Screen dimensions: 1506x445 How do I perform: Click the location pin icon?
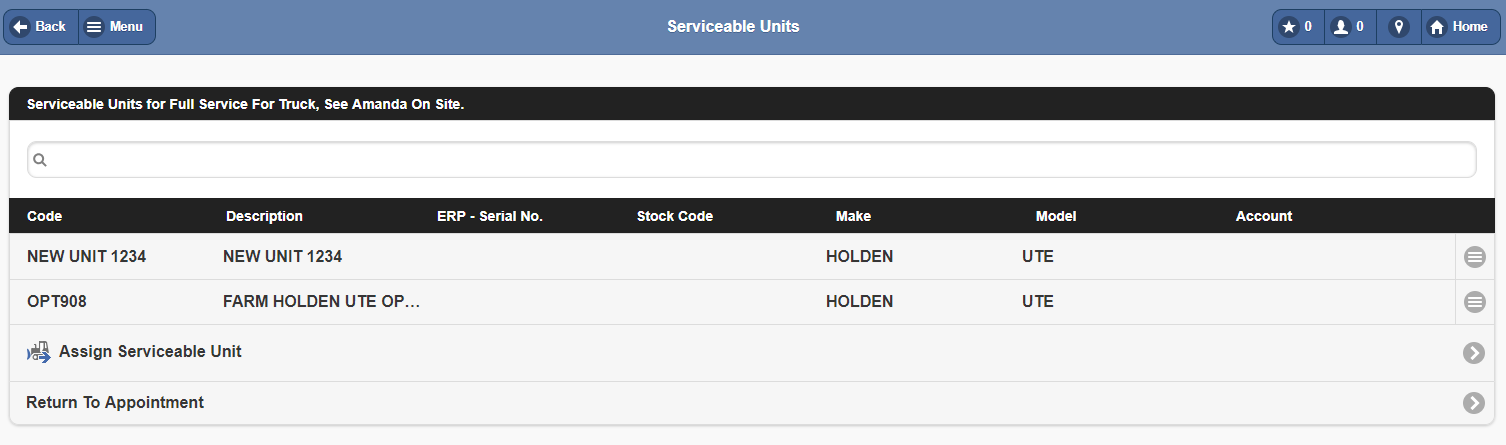pyautogui.click(x=1399, y=27)
